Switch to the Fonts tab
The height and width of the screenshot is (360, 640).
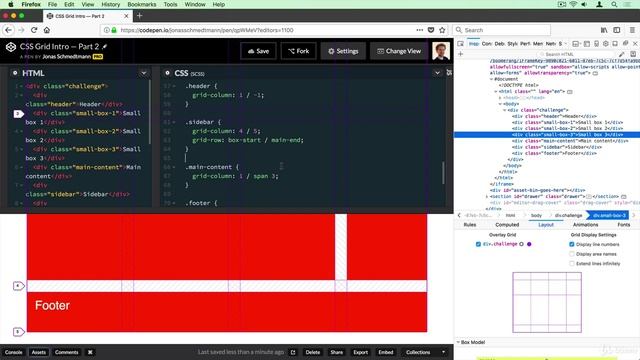[623, 225]
